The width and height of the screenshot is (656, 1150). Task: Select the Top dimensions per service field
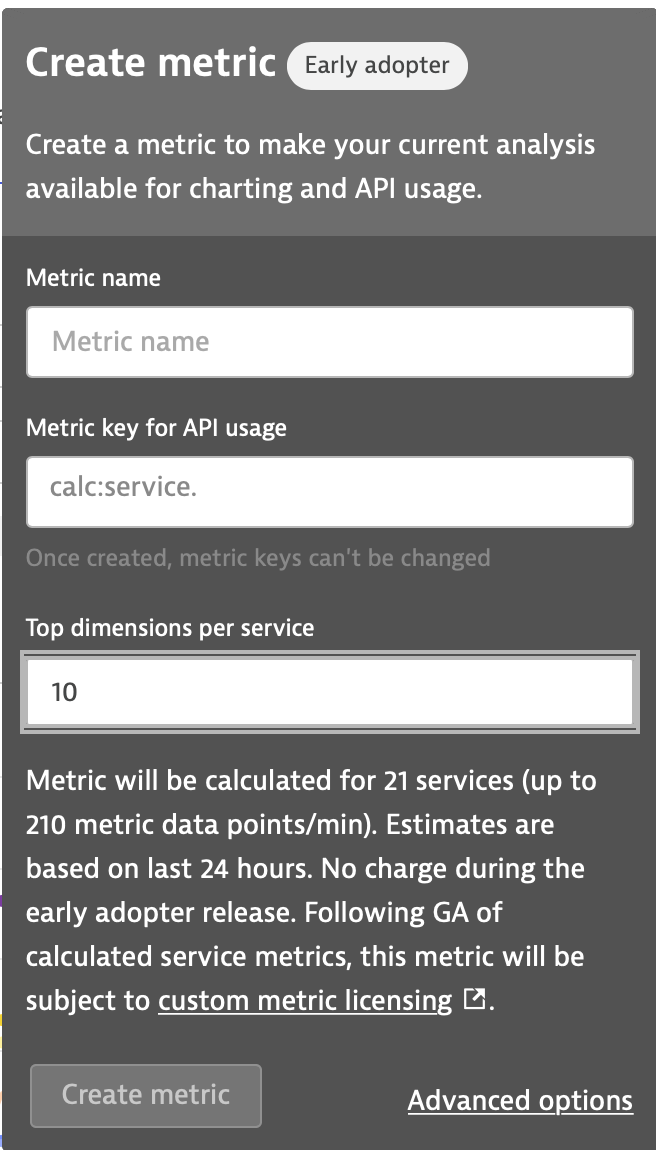(329, 692)
